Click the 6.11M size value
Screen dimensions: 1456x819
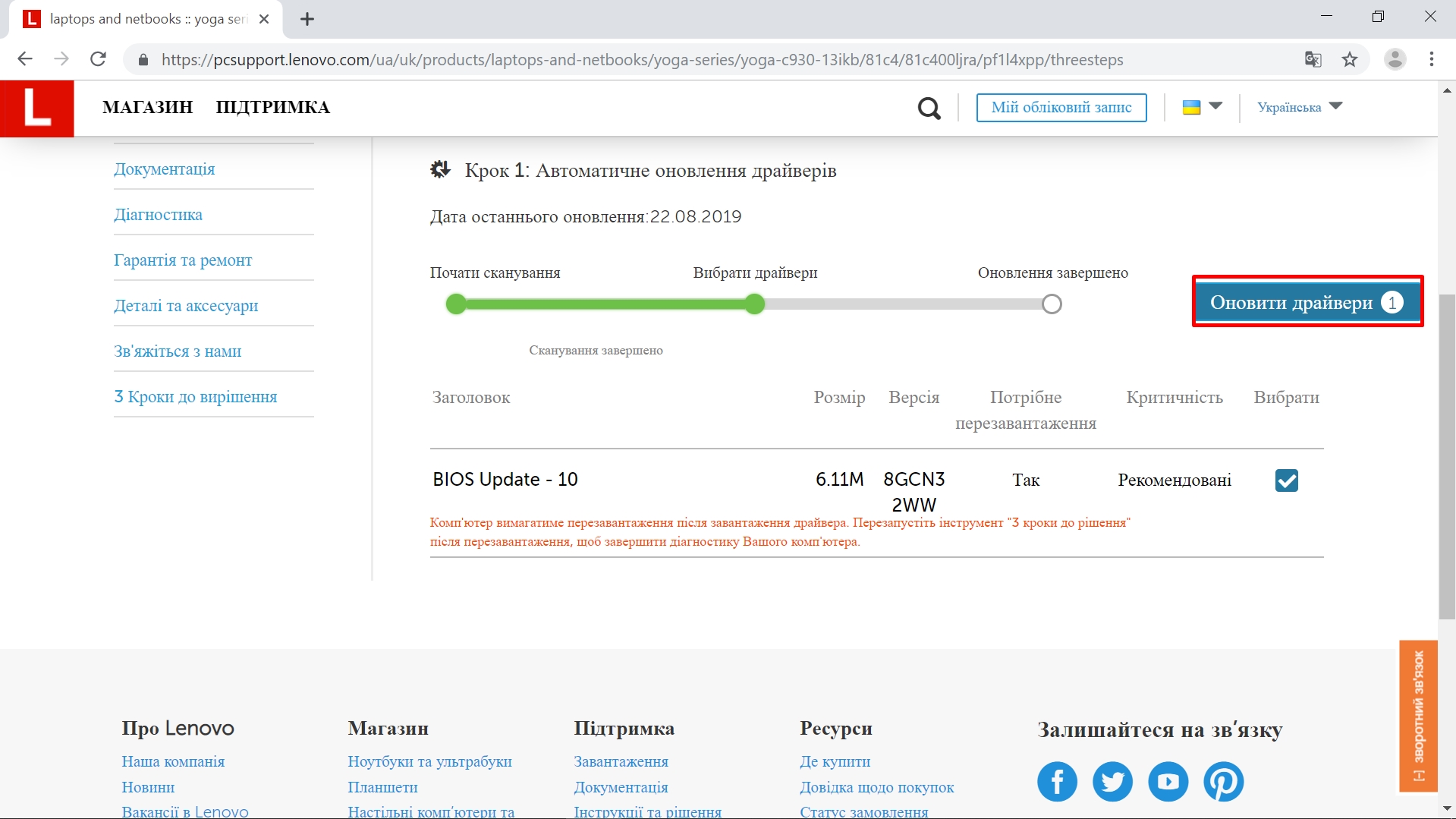tap(840, 480)
